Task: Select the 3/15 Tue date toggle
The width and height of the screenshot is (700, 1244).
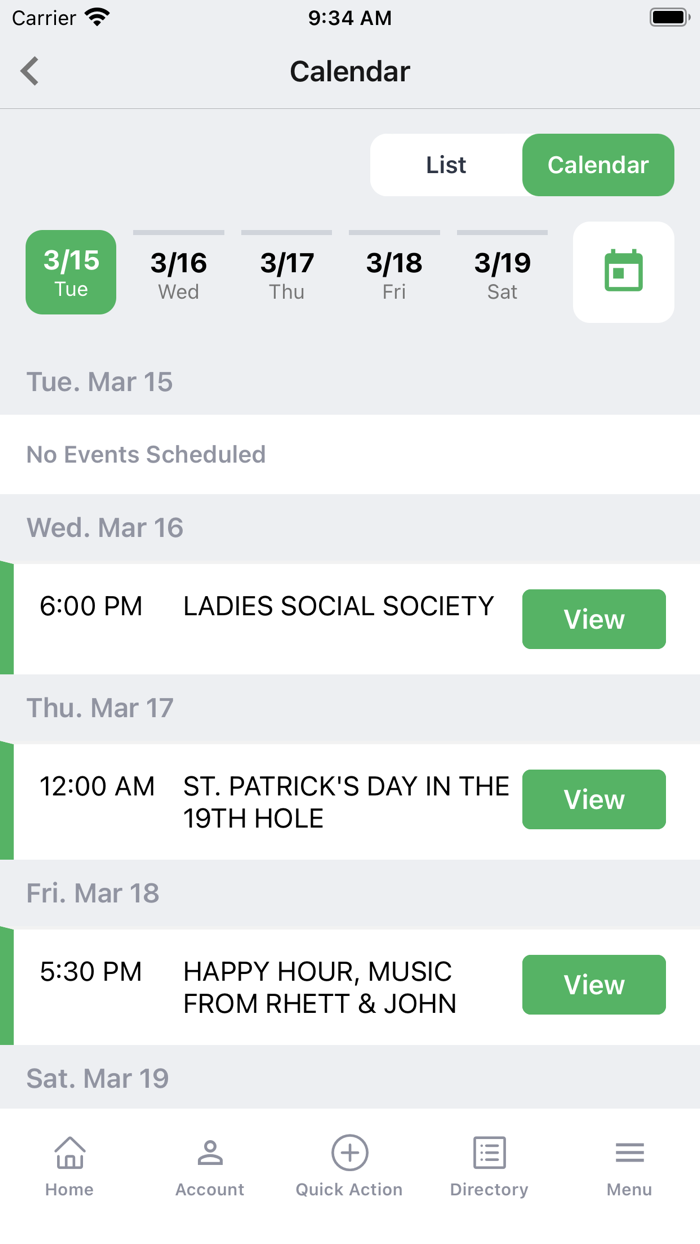Action: [x=70, y=272]
